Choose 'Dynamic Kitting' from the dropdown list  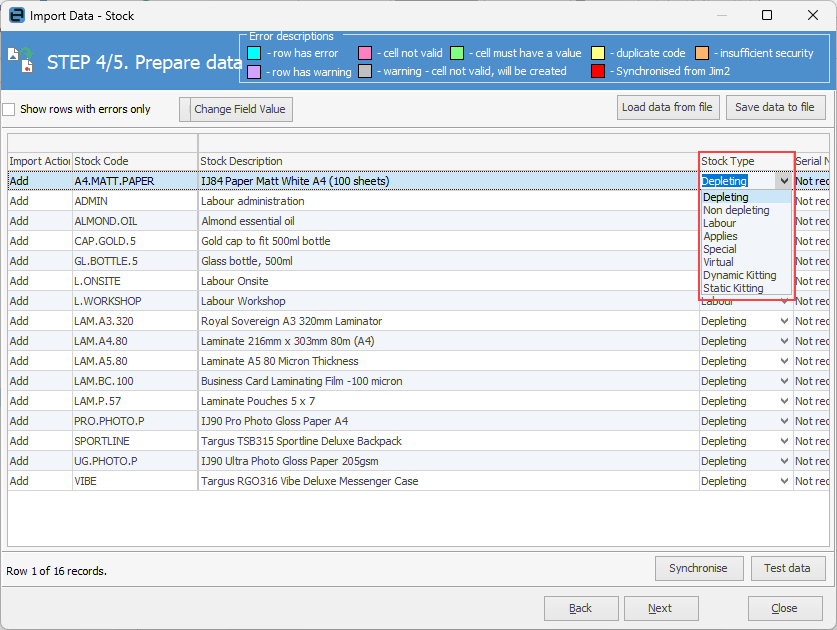(x=745, y=275)
